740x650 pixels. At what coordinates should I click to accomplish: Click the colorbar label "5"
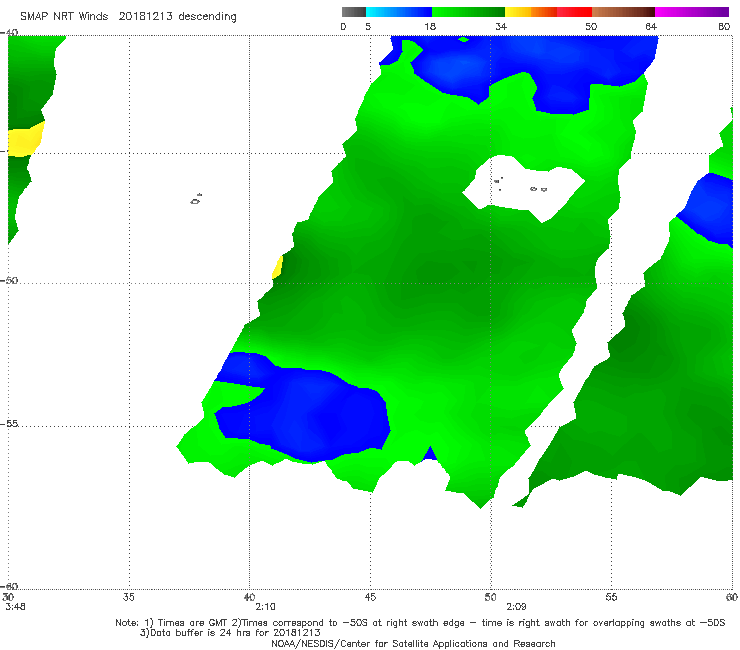368,26
